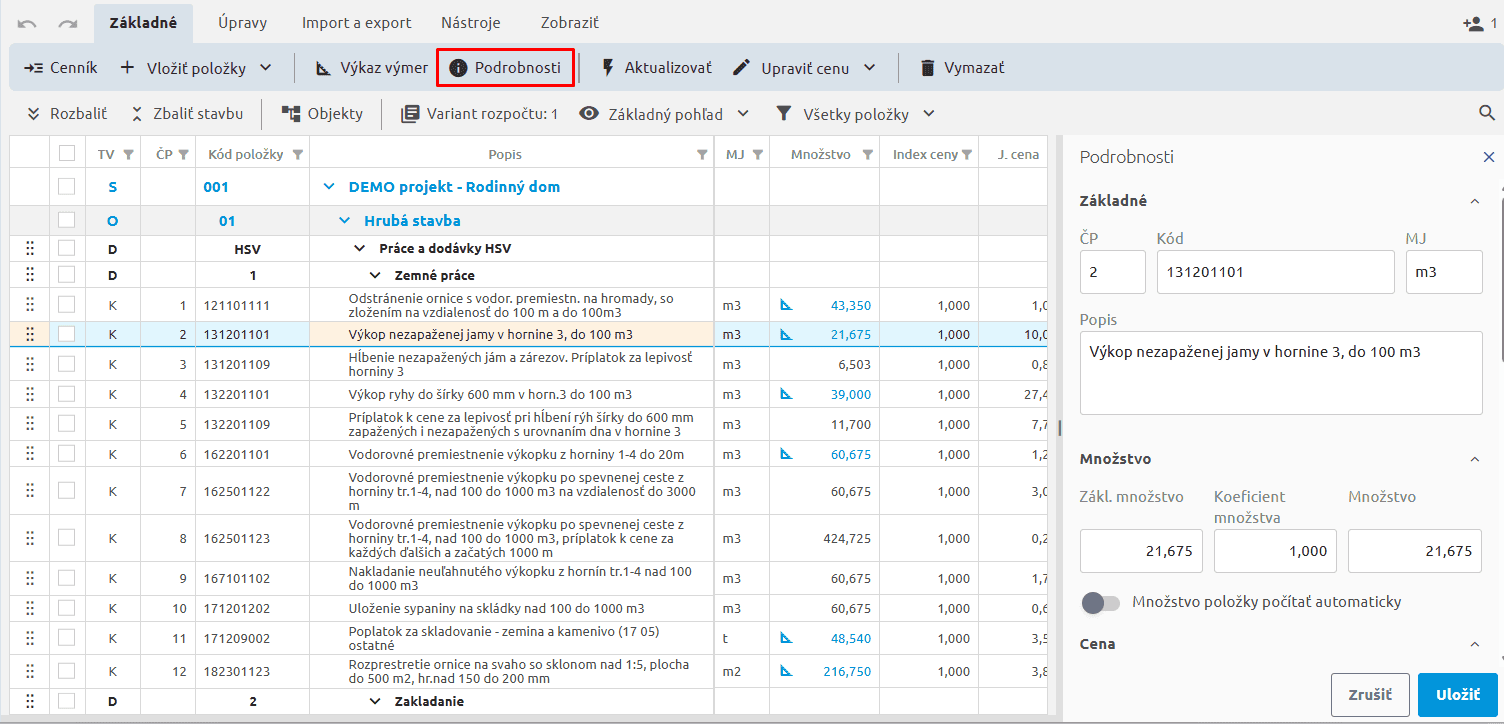
Task: Click drag handle of row 121101111
Action: (30, 305)
